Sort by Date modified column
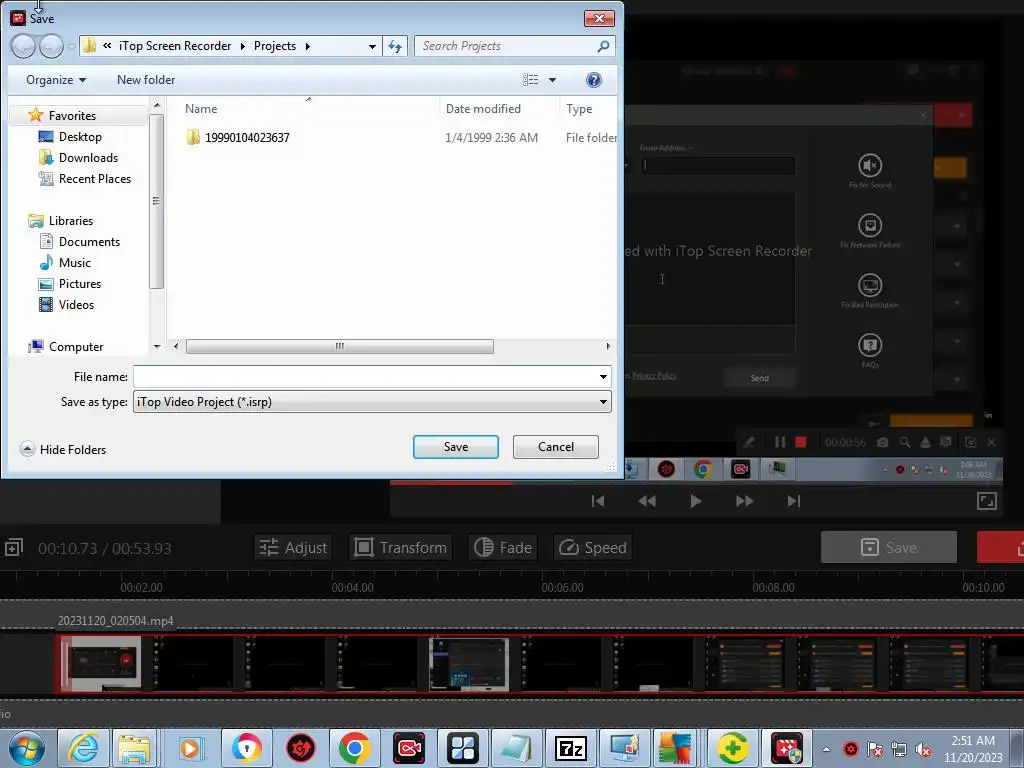Screen dimensions: 1024x768 click(x=483, y=109)
